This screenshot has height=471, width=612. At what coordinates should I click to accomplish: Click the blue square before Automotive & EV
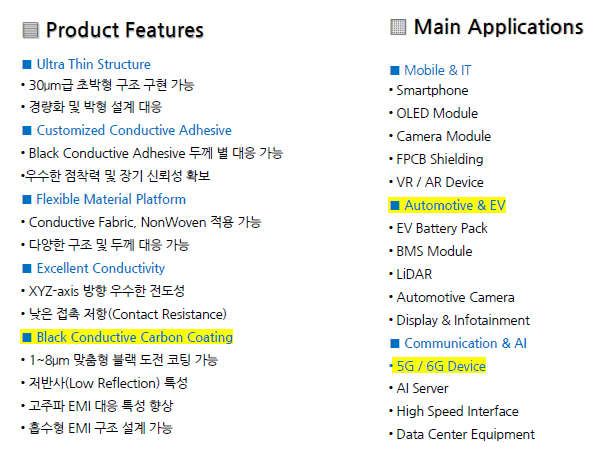(x=395, y=206)
